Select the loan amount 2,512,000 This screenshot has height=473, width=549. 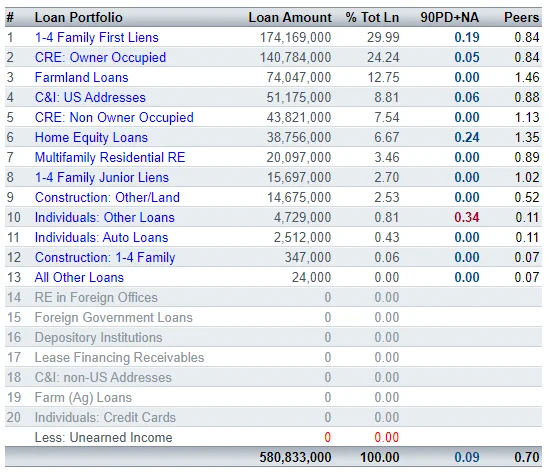pyautogui.click(x=303, y=237)
